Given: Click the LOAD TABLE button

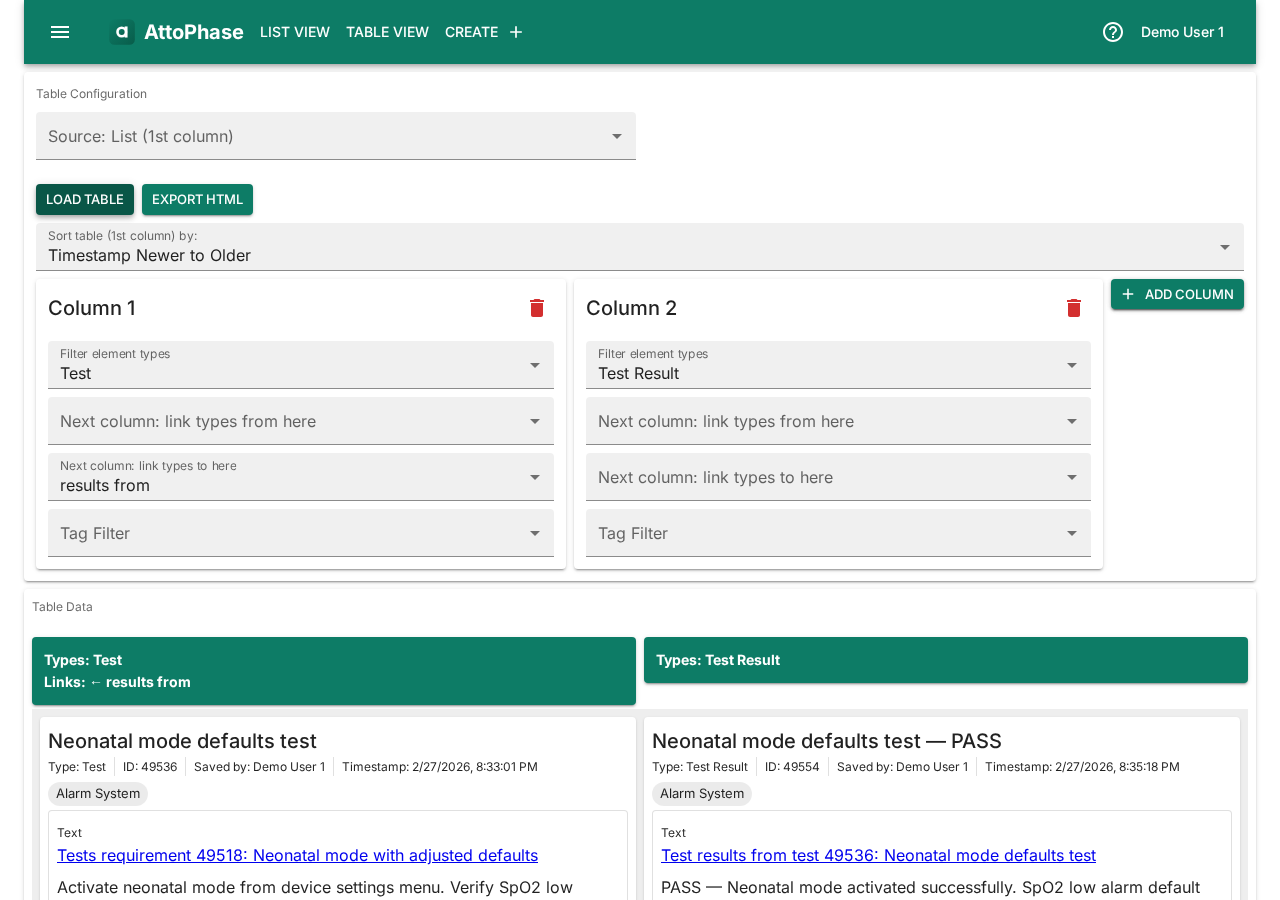Looking at the screenshot, I should [84, 199].
